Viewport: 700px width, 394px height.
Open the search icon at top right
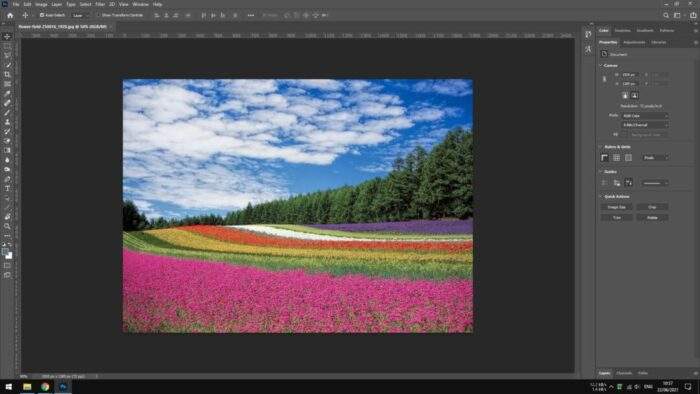pos(666,15)
